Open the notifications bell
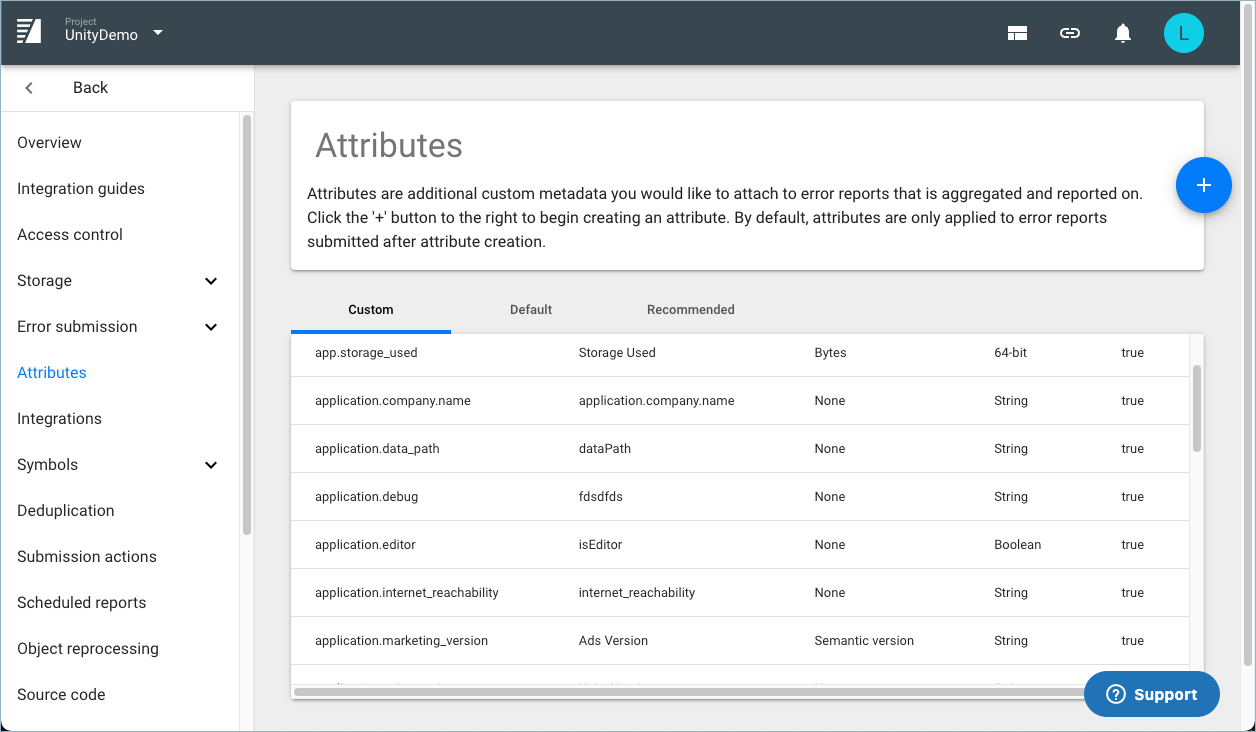This screenshot has height=732, width=1256. coord(1123,33)
